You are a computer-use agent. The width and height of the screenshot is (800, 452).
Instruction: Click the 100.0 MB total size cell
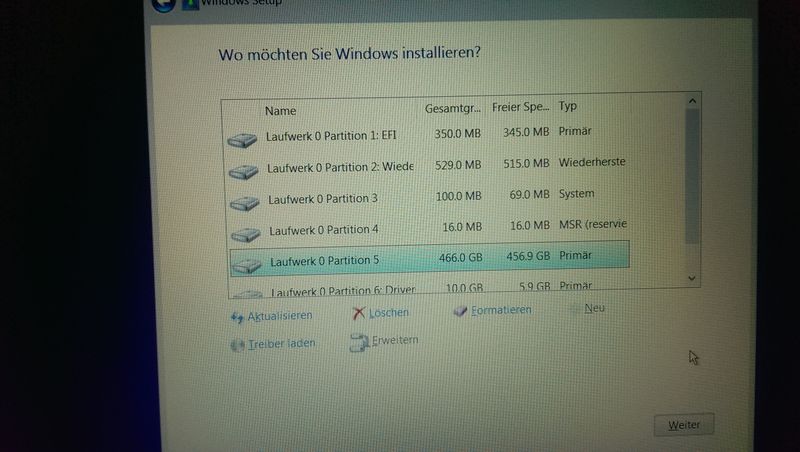pos(459,196)
